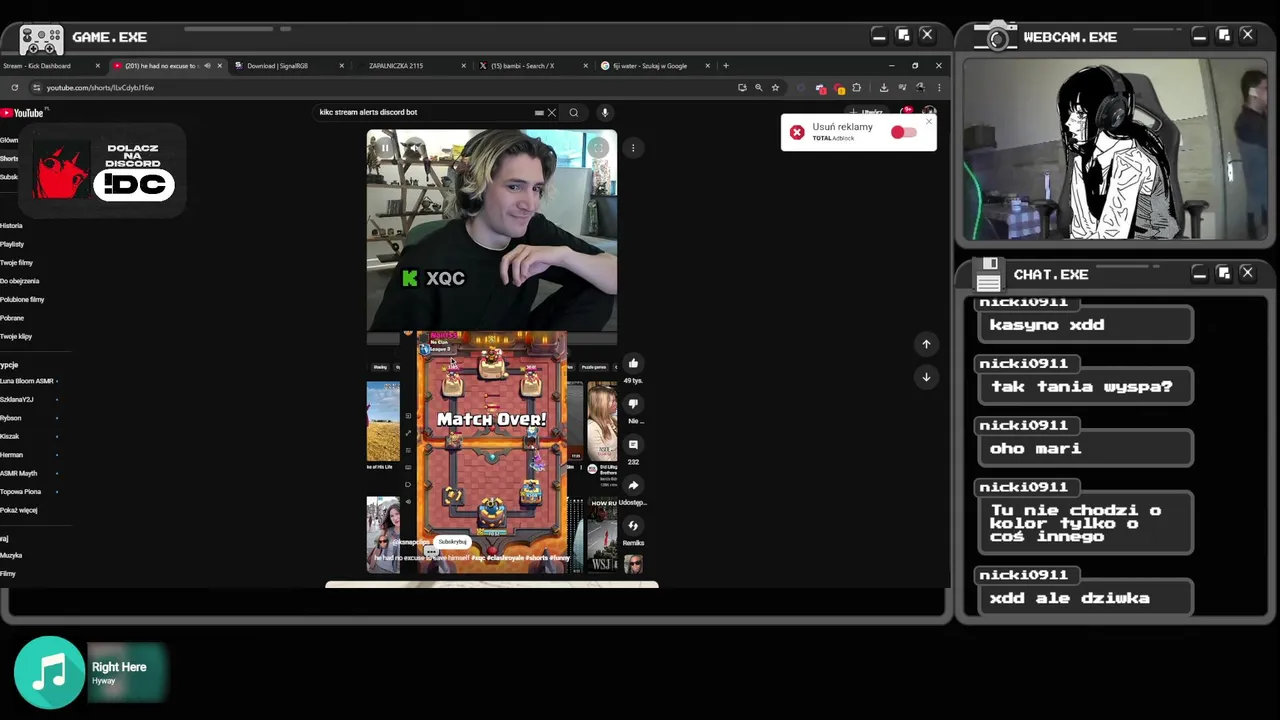Close the Usuń reklamy popup
This screenshot has width=1280, height=720.
click(929, 122)
